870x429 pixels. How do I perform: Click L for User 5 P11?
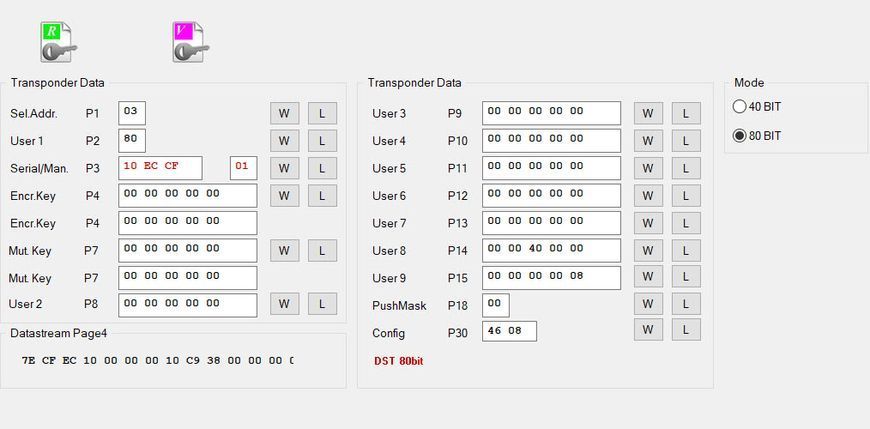(686, 168)
